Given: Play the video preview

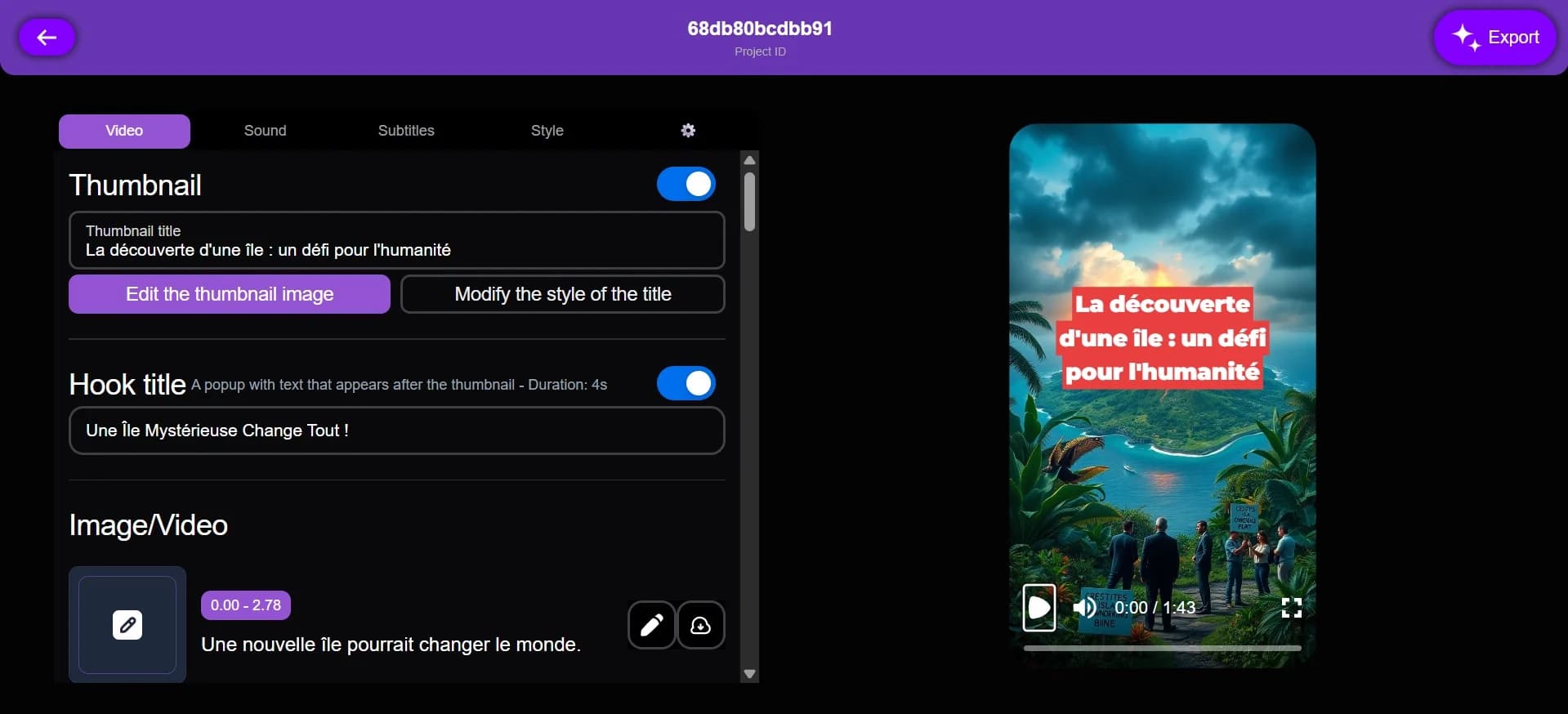Looking at the screenshot, I should click(1039, 608).
